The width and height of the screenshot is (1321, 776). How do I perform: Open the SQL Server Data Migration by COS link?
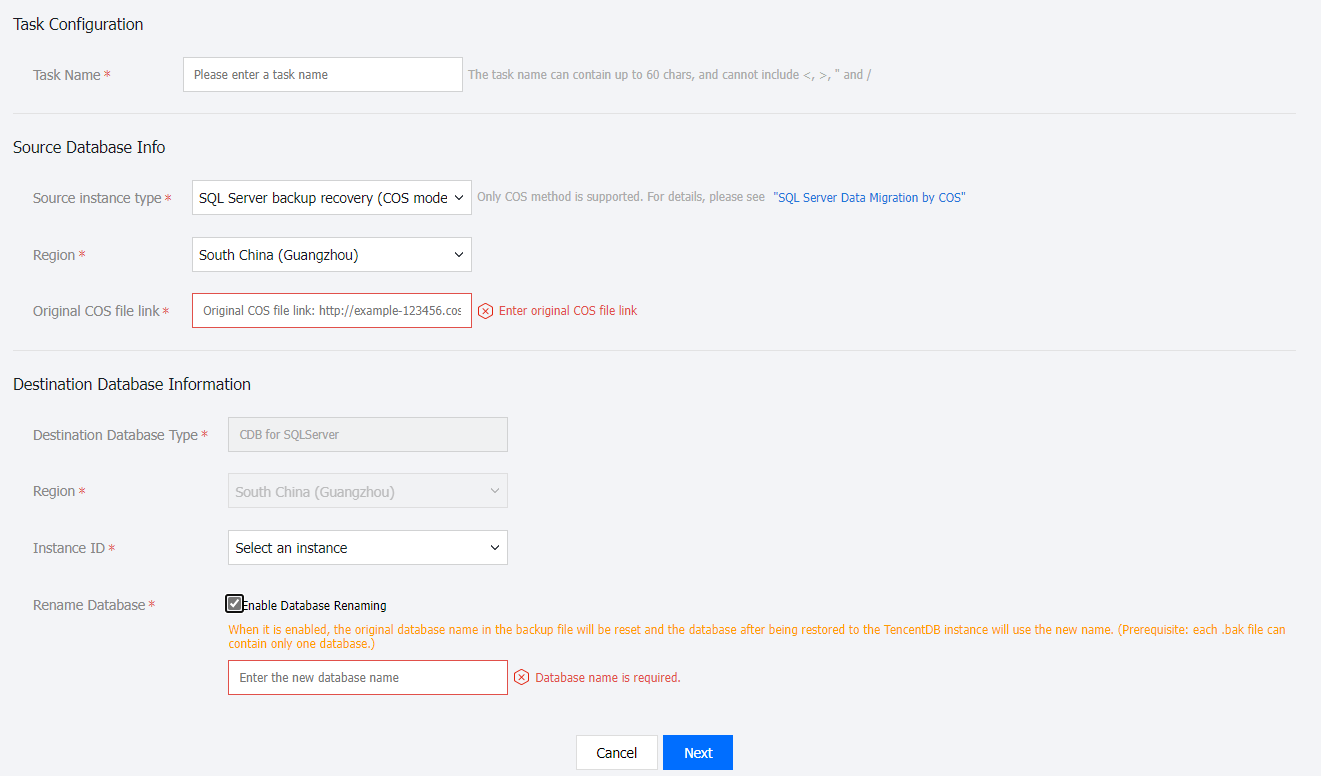[869, 198]
